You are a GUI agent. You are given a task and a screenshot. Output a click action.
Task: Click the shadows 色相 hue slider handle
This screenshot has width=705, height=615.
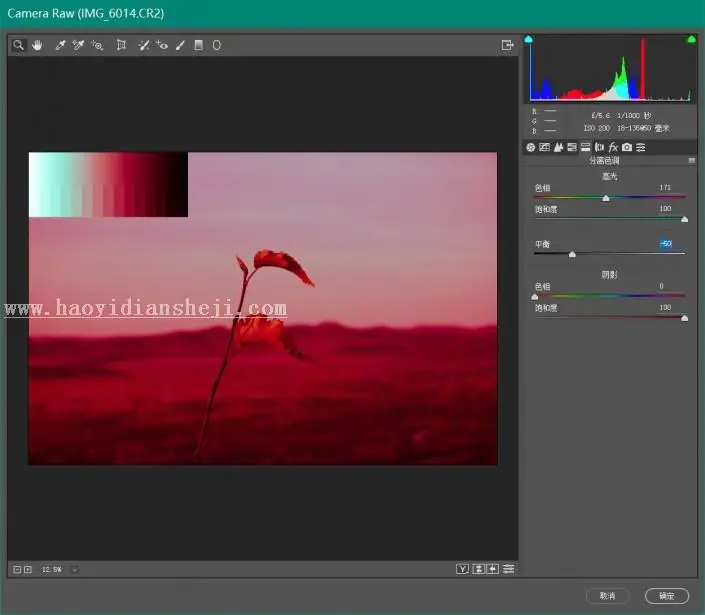pyautogui.click(x=535, y=297)
